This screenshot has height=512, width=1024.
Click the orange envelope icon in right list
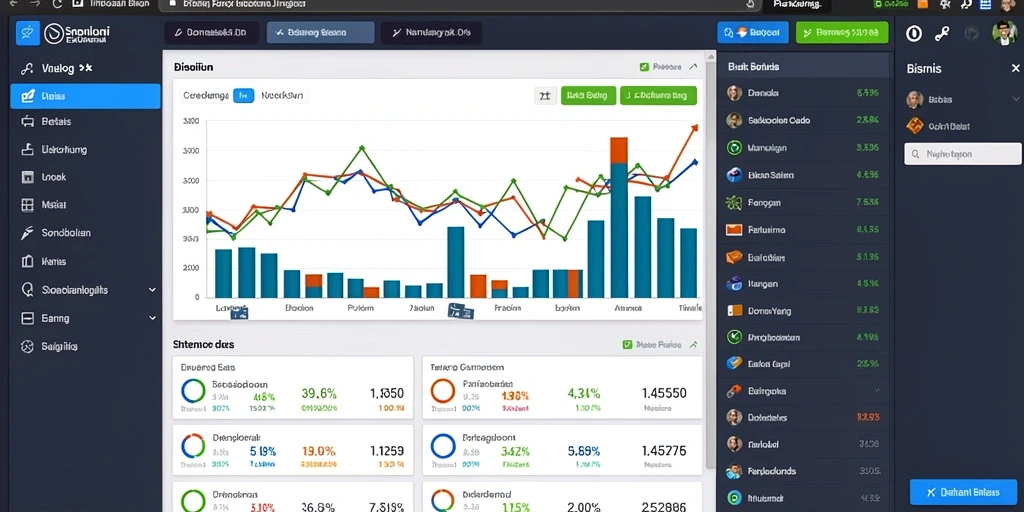(x=735, y=230)
